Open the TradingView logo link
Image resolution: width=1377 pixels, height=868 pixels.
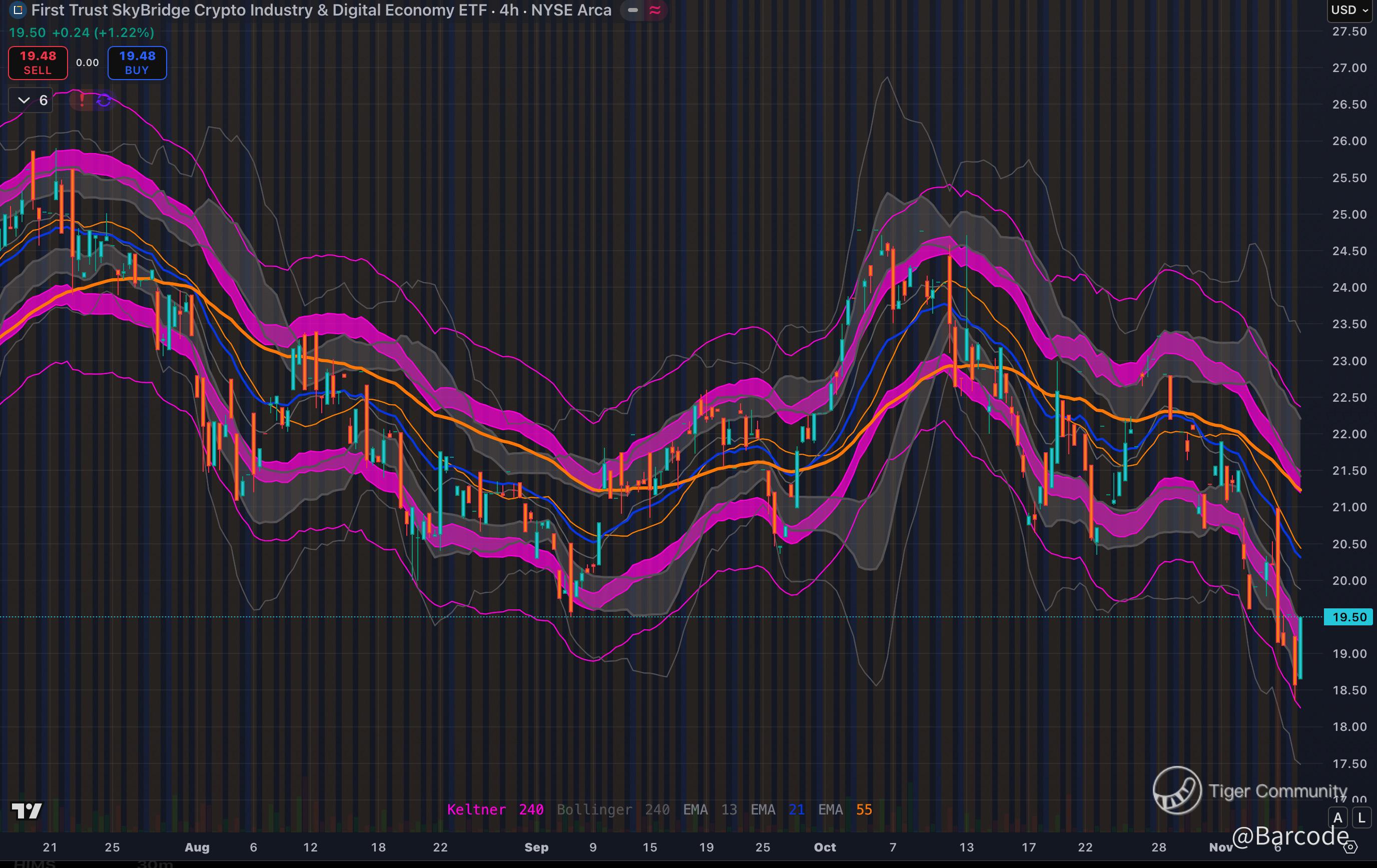[27, 811]
